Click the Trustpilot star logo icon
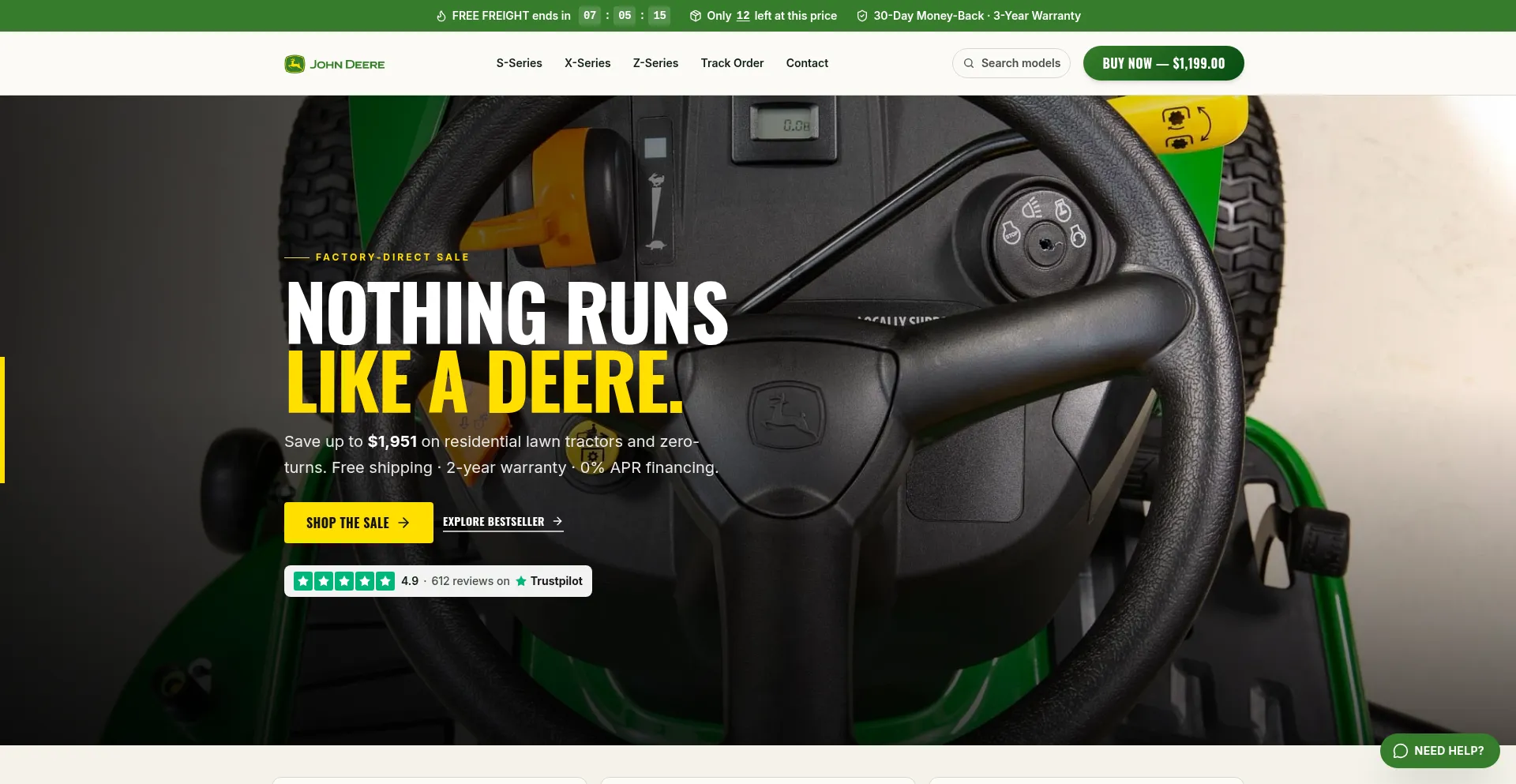 click(521, 581)
